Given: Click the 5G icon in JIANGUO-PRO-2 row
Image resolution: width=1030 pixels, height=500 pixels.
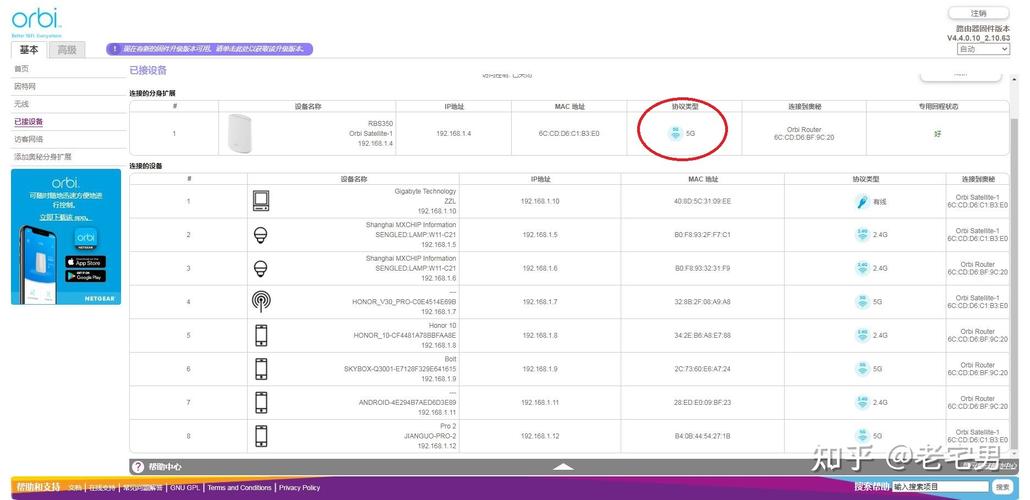Looking at the screenshot, I should click(x=862, y=436).
